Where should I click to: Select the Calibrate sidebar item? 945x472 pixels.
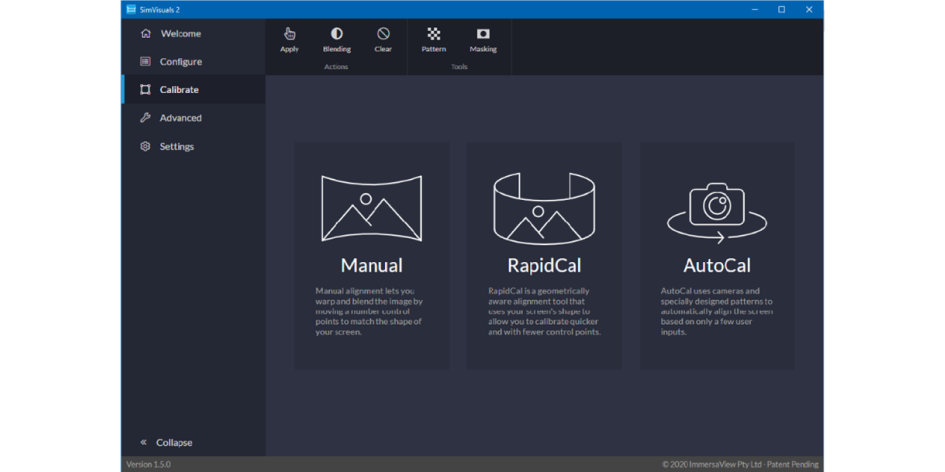click(193, 90)
